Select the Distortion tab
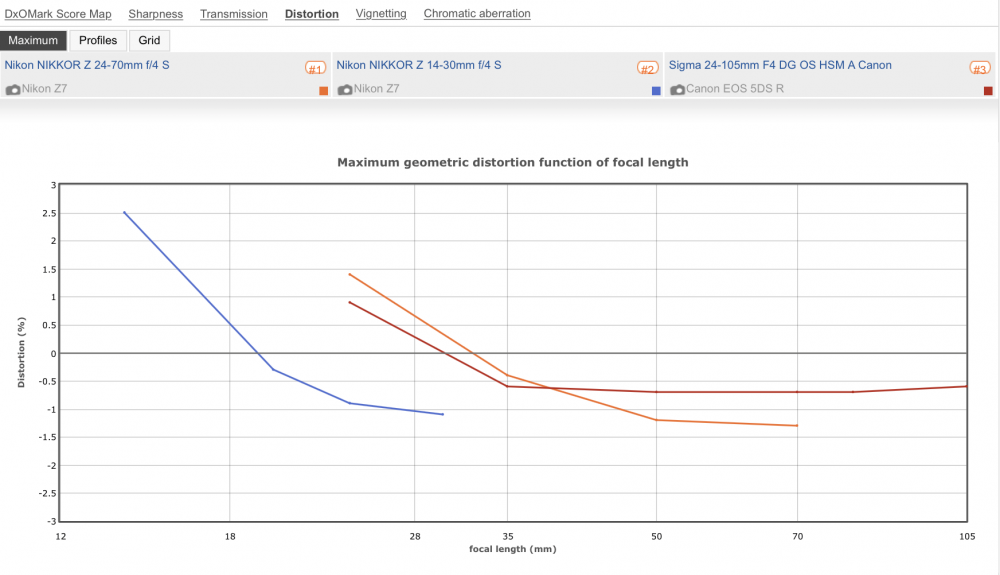The width and height of the screenshot is (1000, 575). point(312,13)
